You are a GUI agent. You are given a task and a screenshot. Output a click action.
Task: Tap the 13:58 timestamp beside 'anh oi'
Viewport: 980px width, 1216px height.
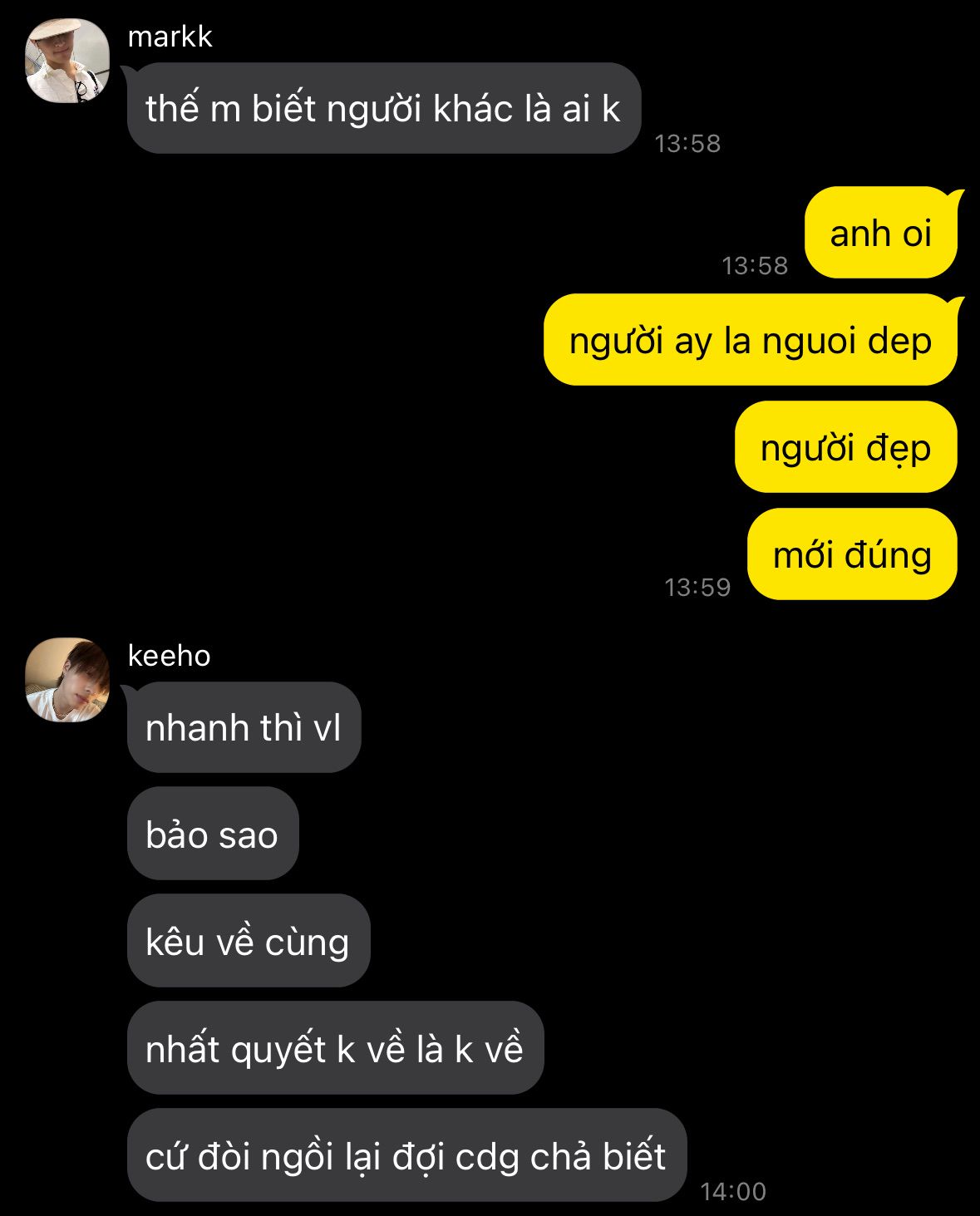click(x=755, y=266)
